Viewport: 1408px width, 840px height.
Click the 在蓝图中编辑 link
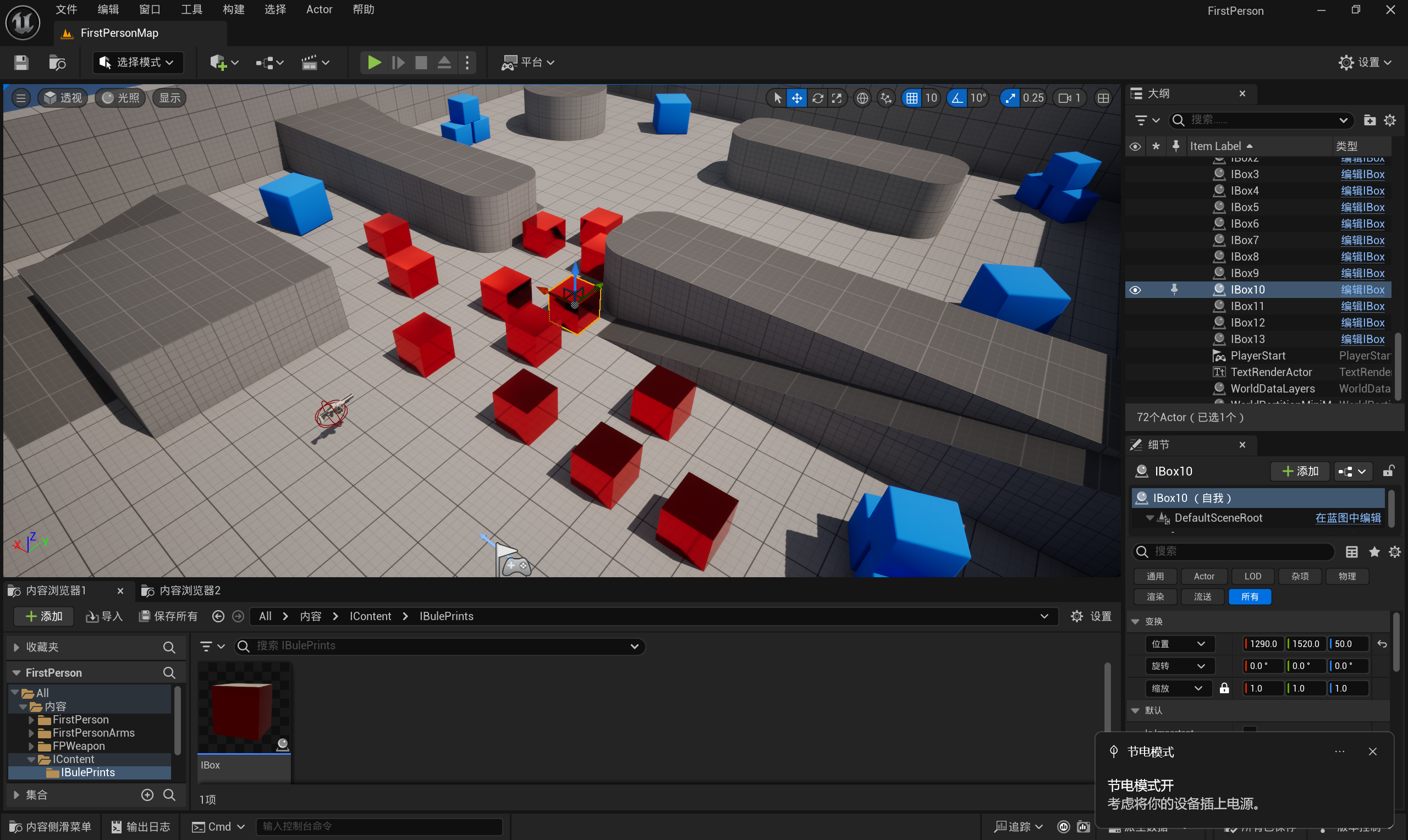point(1347,518)
